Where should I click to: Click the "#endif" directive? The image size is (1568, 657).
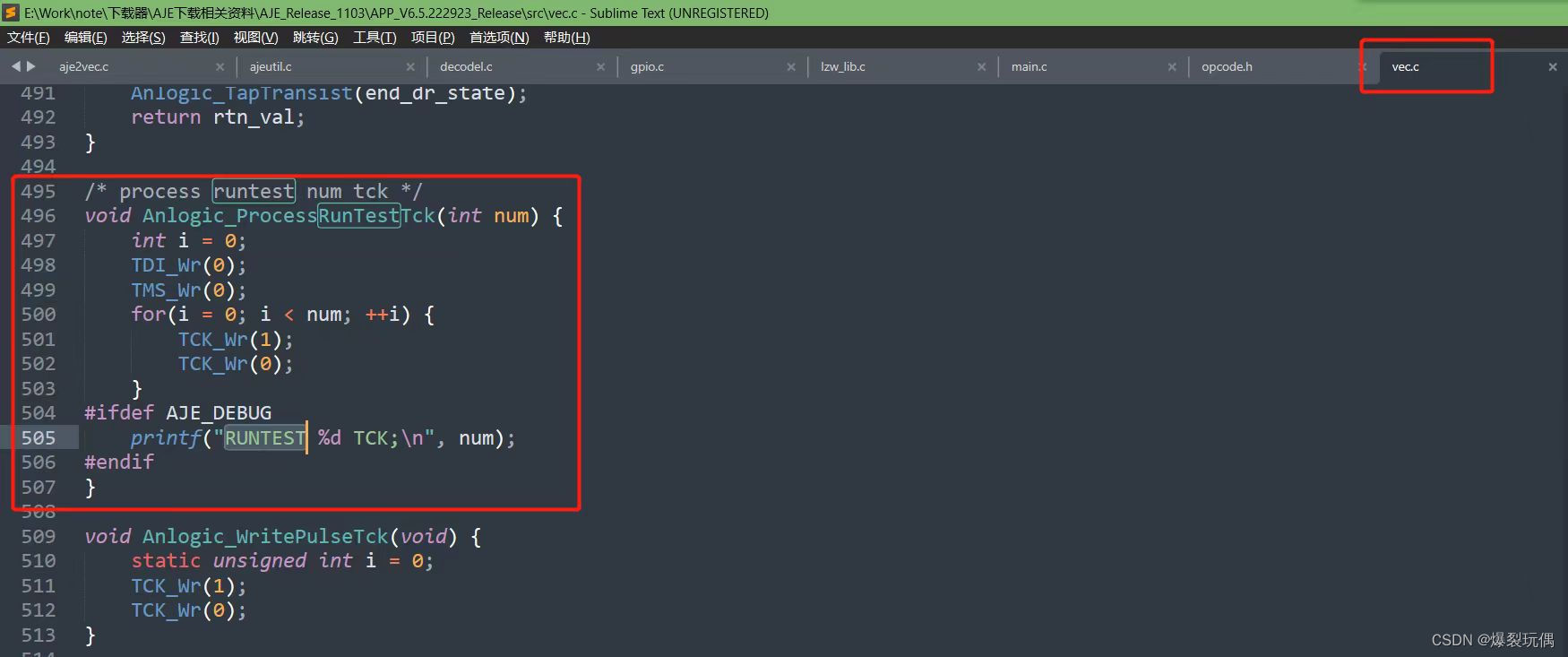tap(119, 462)
